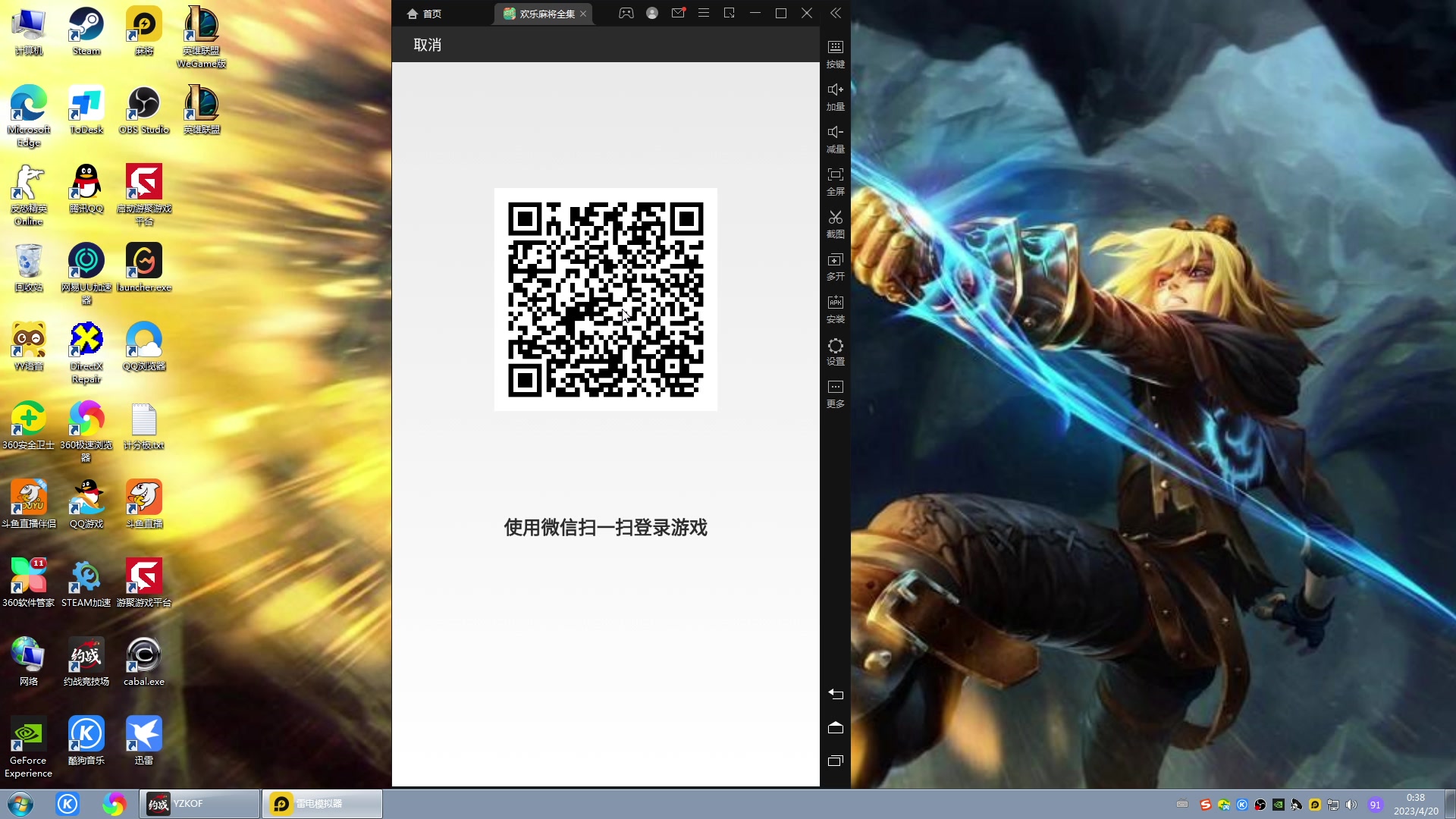Click the 使用微信扫一扫登录游戏 text
Screen dimensions: 1456x819
[605, 528]
